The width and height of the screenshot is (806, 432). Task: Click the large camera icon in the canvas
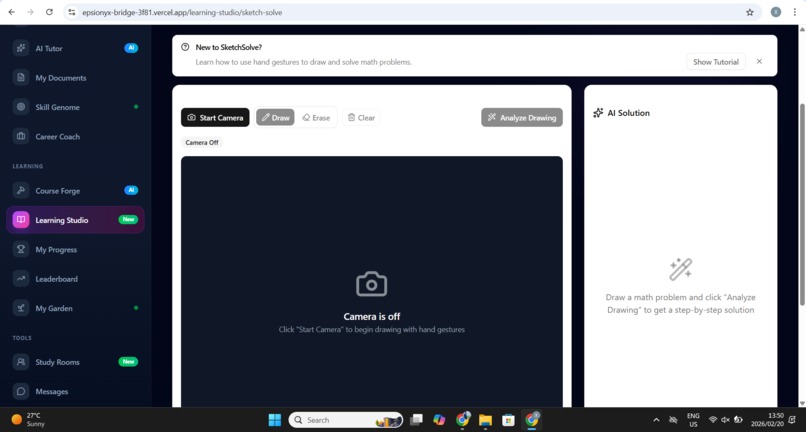point(372,284)
